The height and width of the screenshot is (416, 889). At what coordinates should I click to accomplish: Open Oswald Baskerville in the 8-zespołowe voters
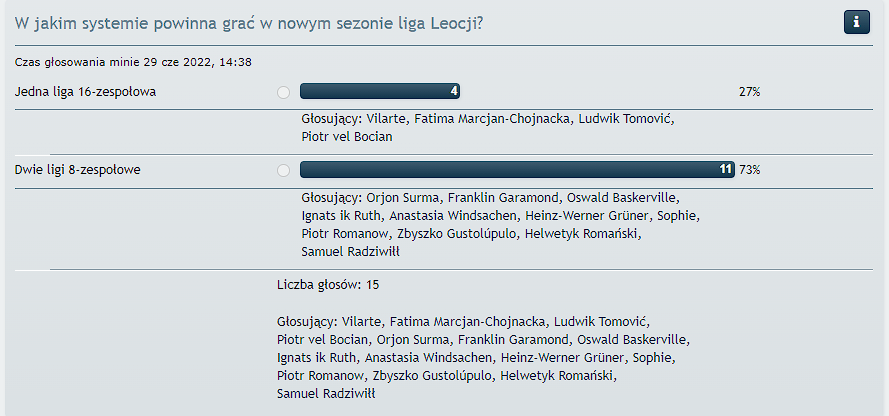click(621, 198)
